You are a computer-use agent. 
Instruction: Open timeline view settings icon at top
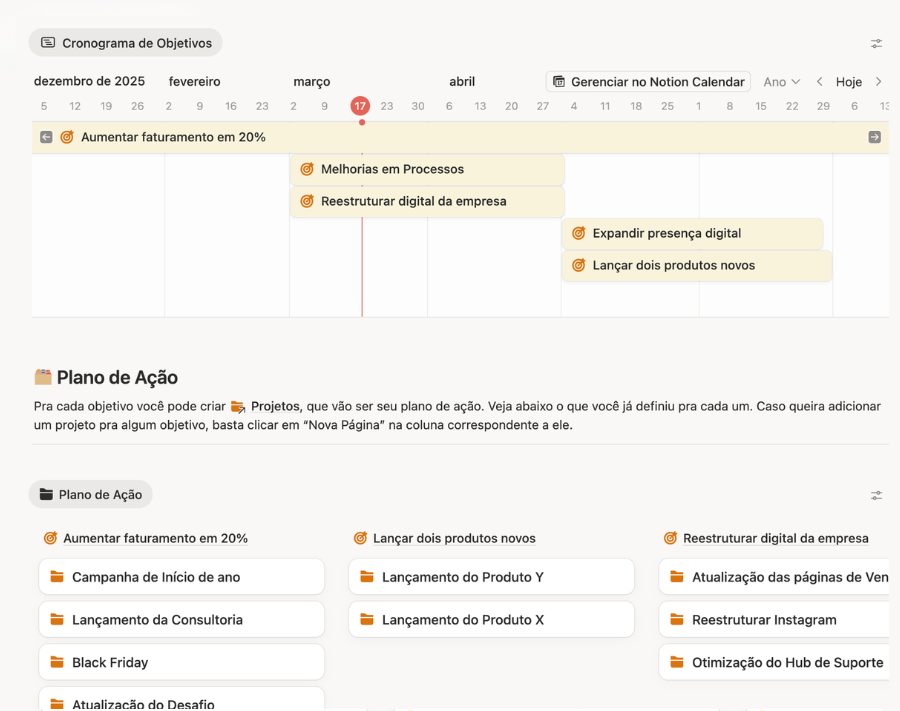tap(876, 43)
